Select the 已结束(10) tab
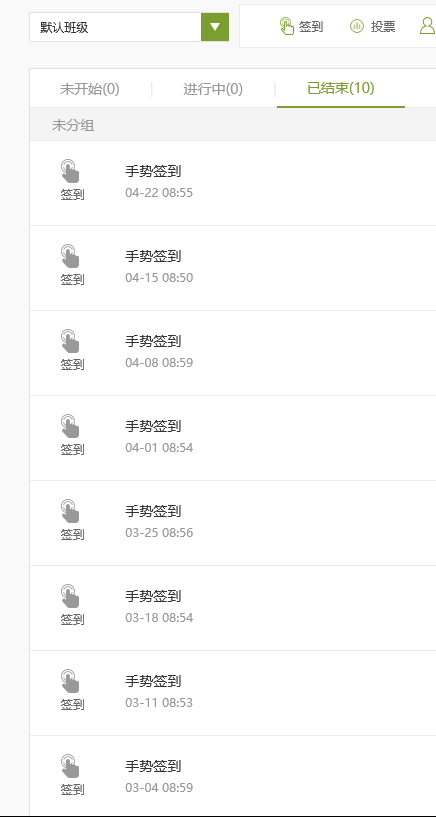 [341, 88]
